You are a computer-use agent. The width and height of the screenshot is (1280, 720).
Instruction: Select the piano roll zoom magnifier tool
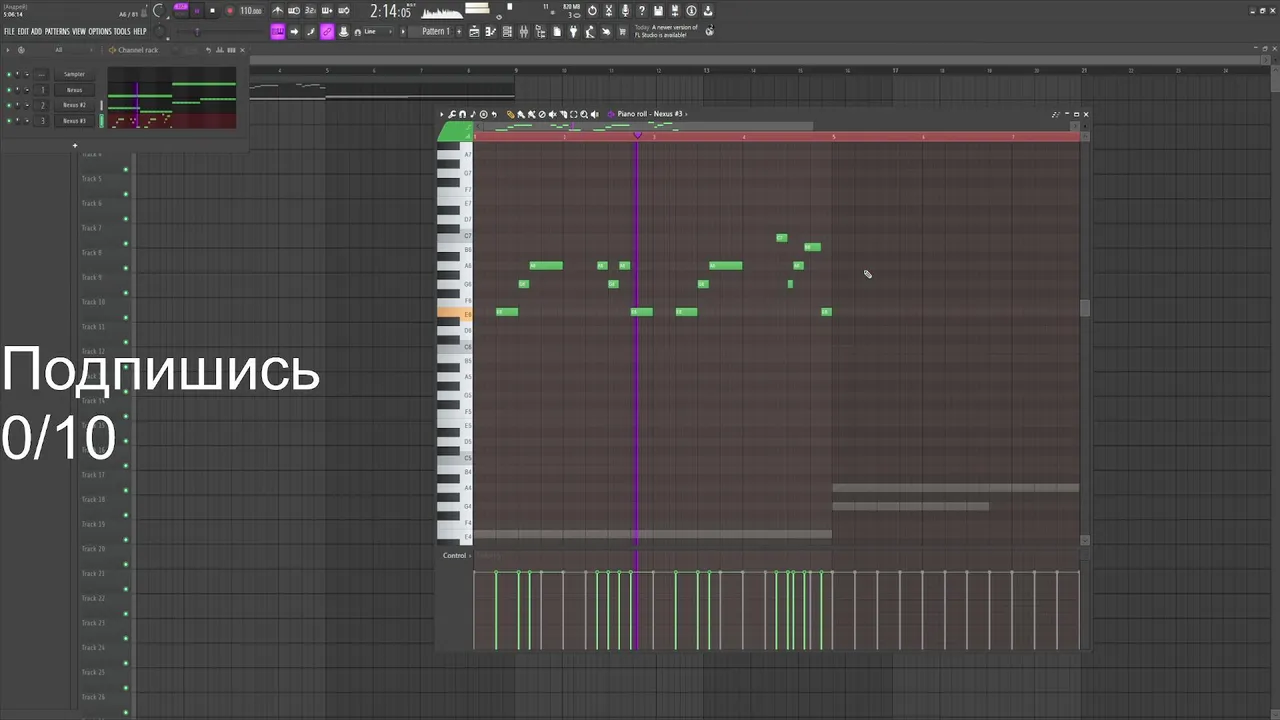[584, 114]
